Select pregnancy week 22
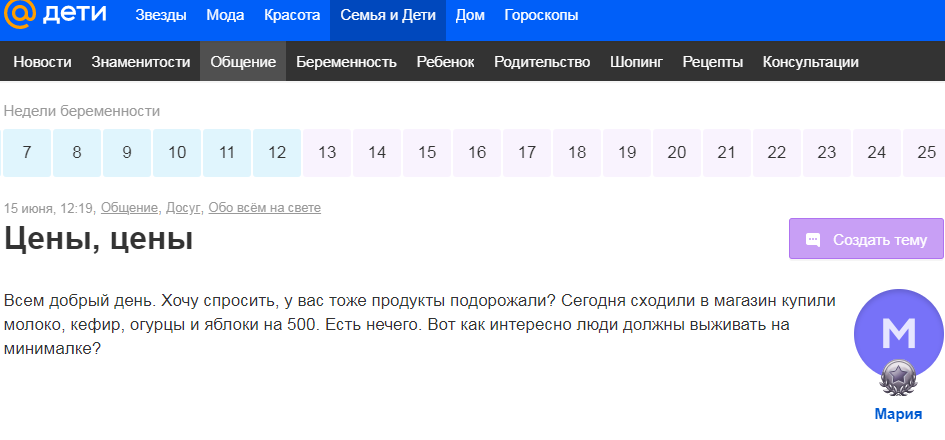The height and width of the screenshot is (440, 945). click(777, 152)
